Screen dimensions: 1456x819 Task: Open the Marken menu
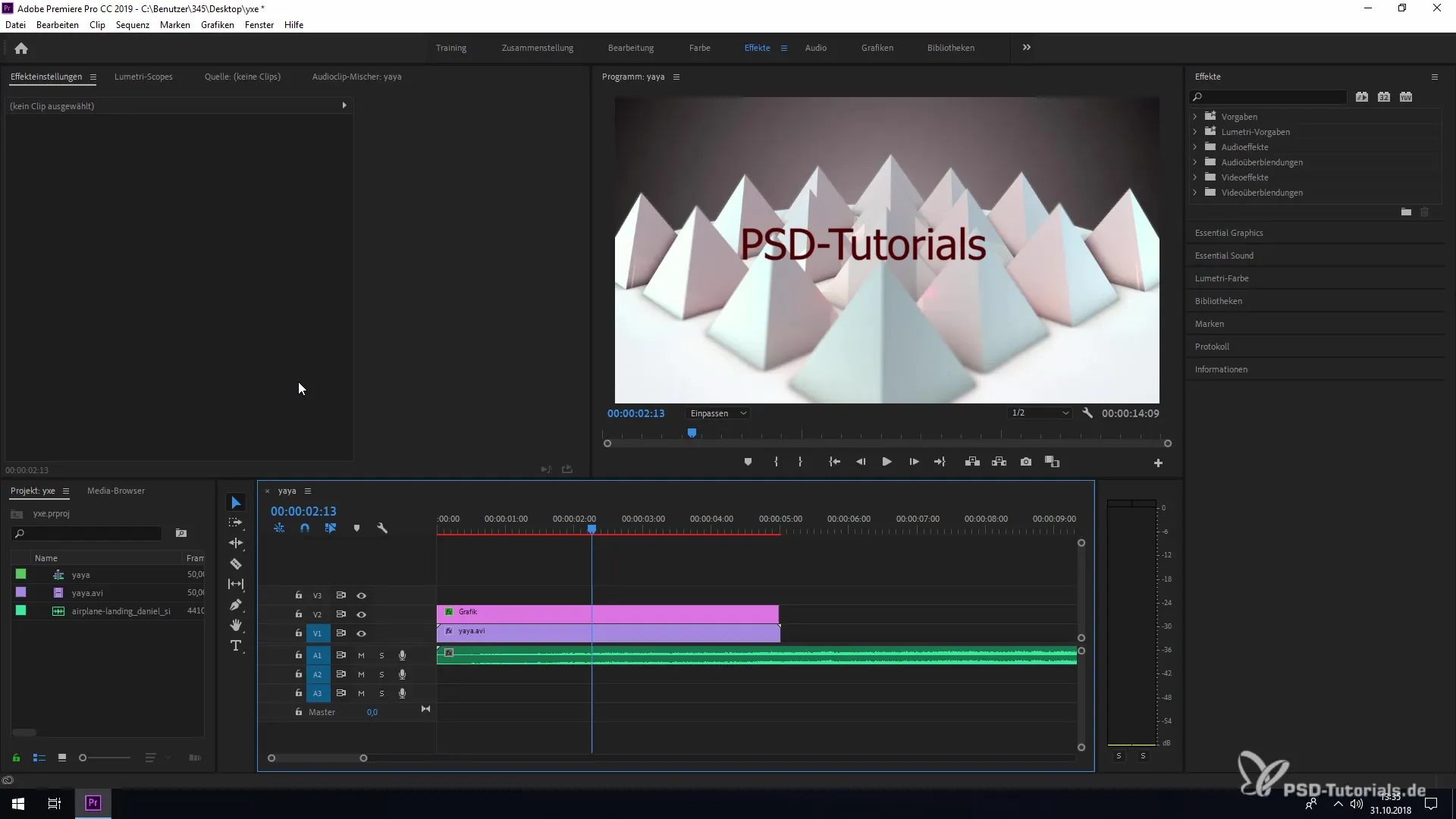click(175, 25)
